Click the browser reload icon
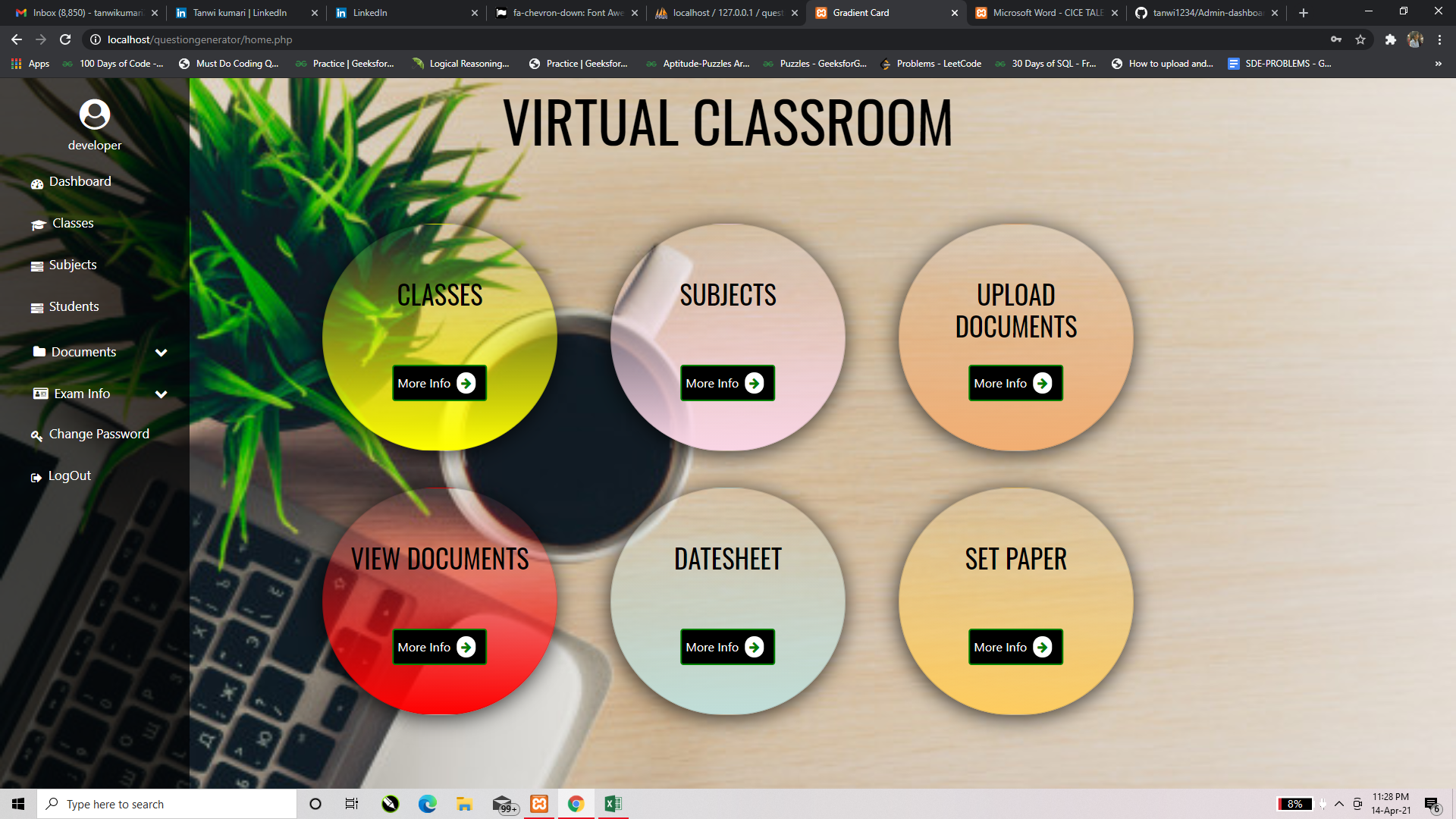The width and height of the screenshot is (1456, 819). 65,39
